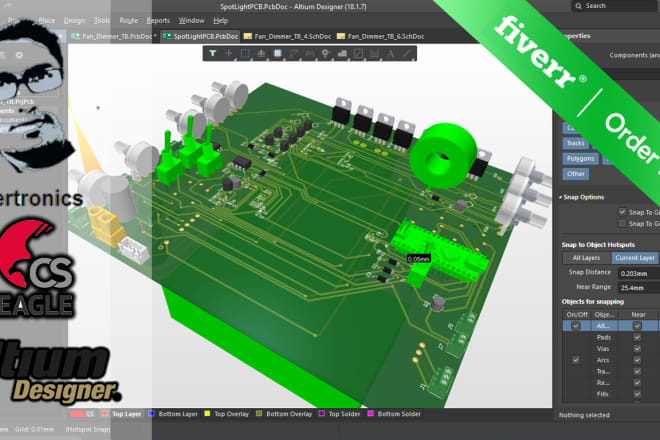This screenshot has width=660, height=440.
Task: Select the Top Solder layer tab
Action: point(340,414)
